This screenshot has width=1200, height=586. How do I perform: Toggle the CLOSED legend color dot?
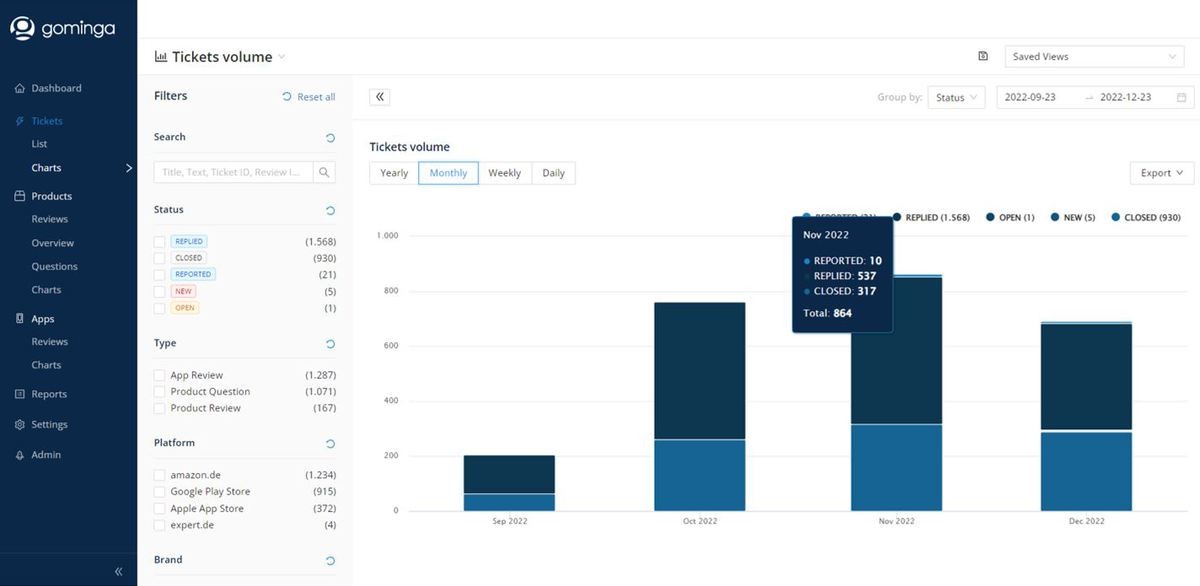[x=1115, y=217]
